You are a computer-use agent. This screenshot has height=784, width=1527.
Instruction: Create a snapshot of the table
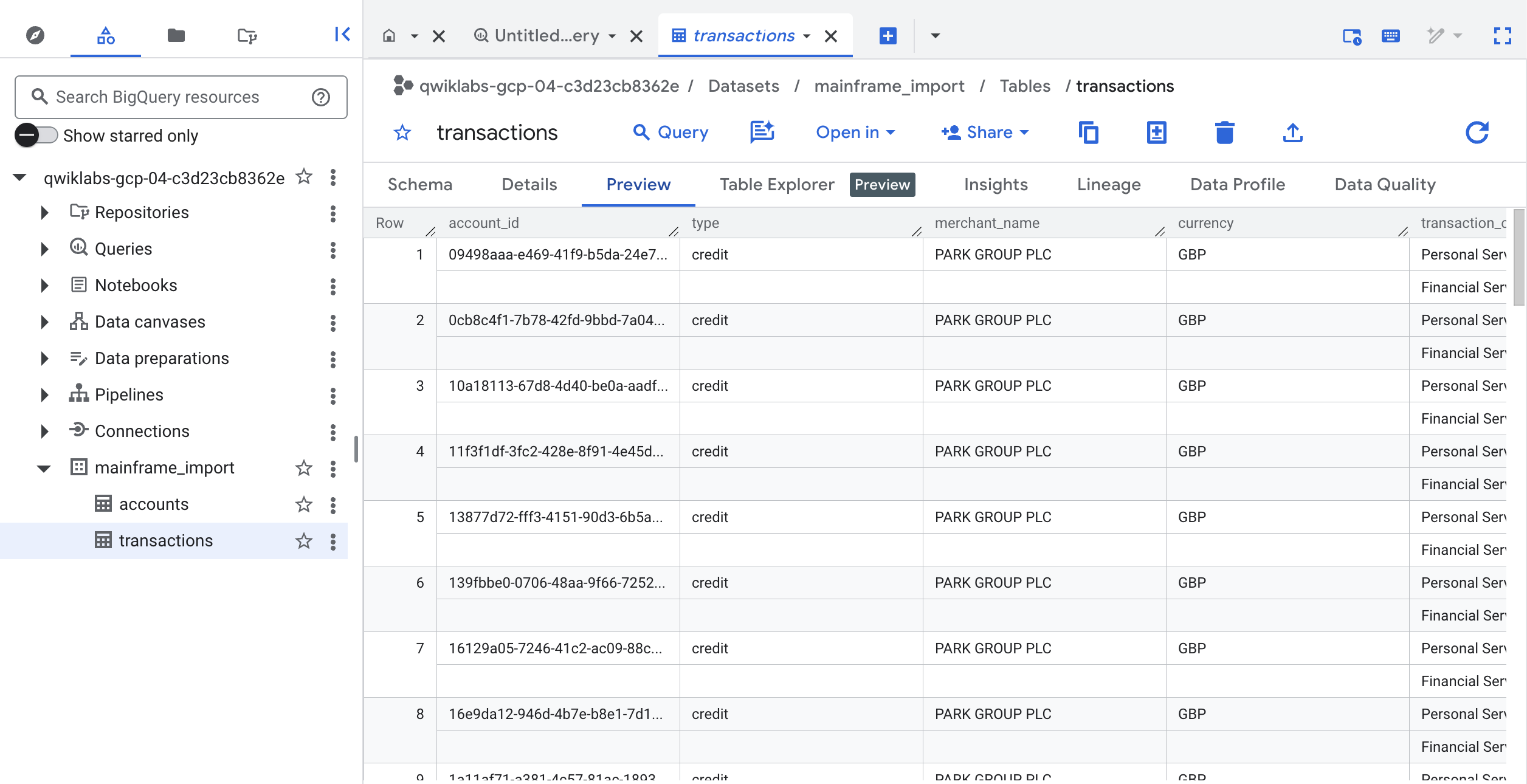[1156, 132]
